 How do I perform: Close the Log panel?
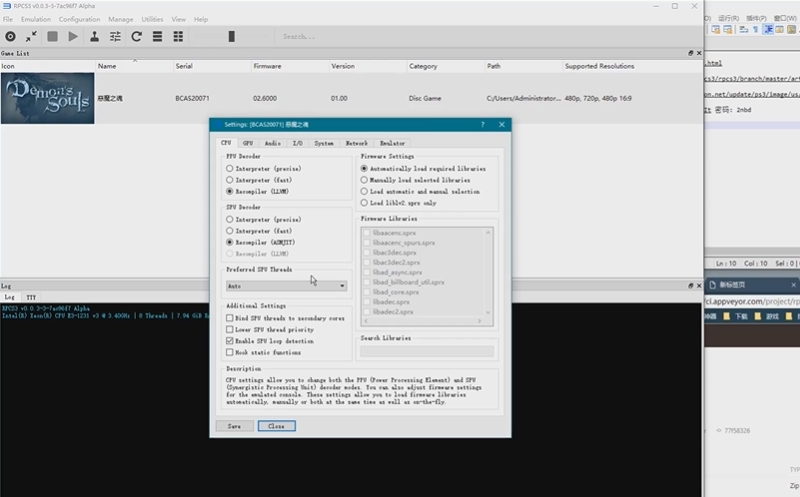[699, 286]
